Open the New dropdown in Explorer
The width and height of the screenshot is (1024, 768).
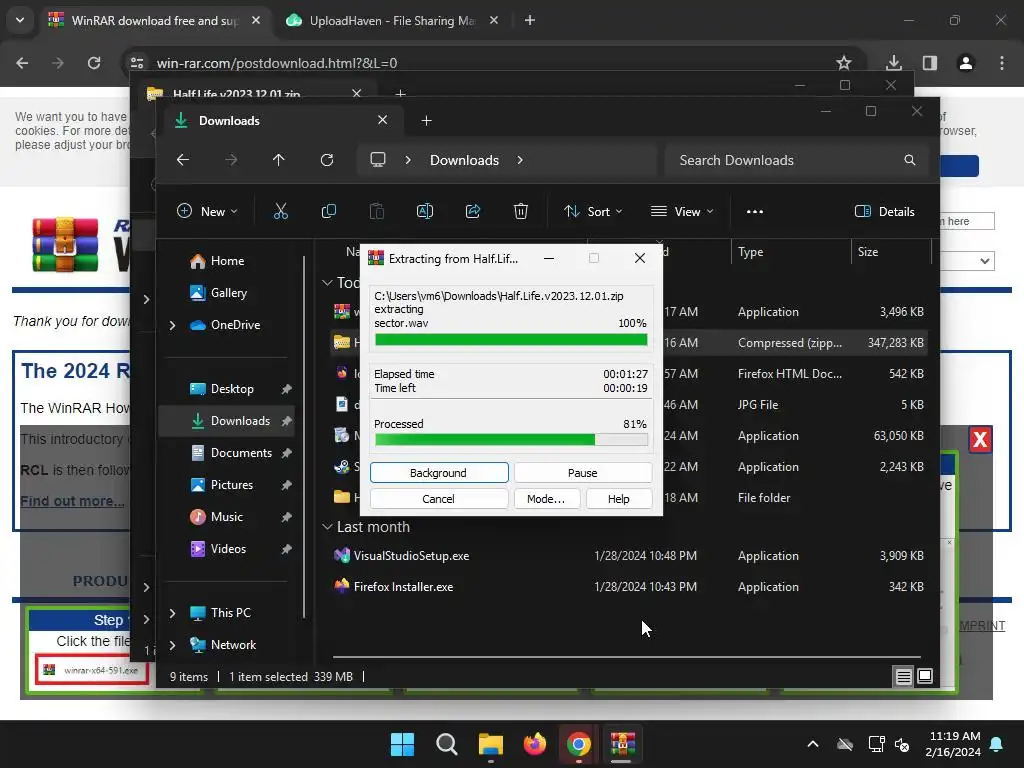(x=207, y=212)
